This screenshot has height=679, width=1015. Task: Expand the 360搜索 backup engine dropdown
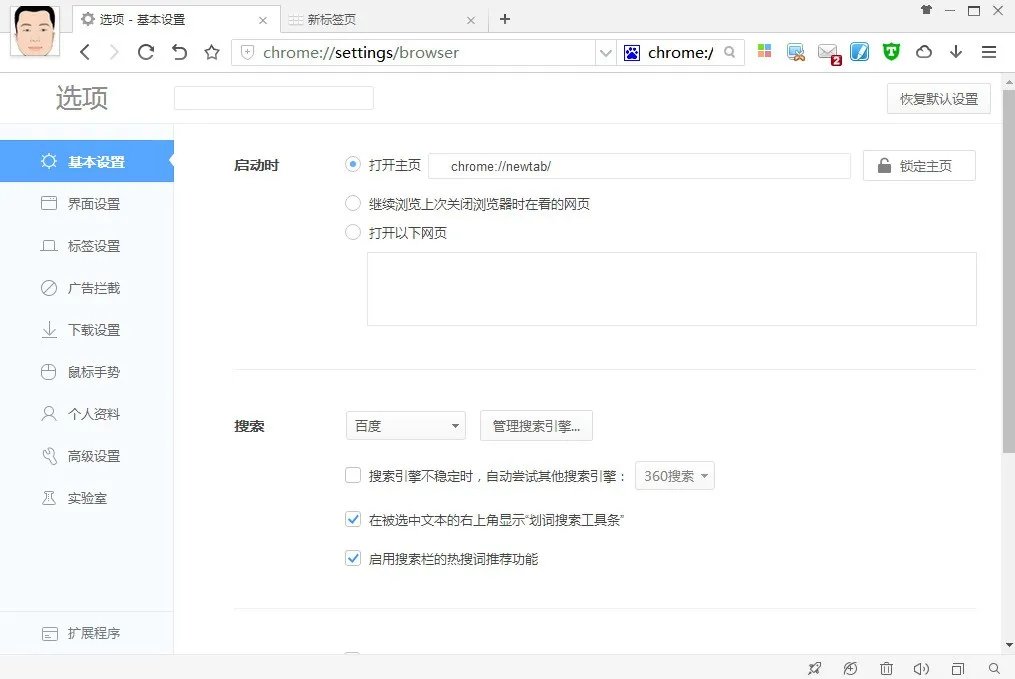coord(674,475)
